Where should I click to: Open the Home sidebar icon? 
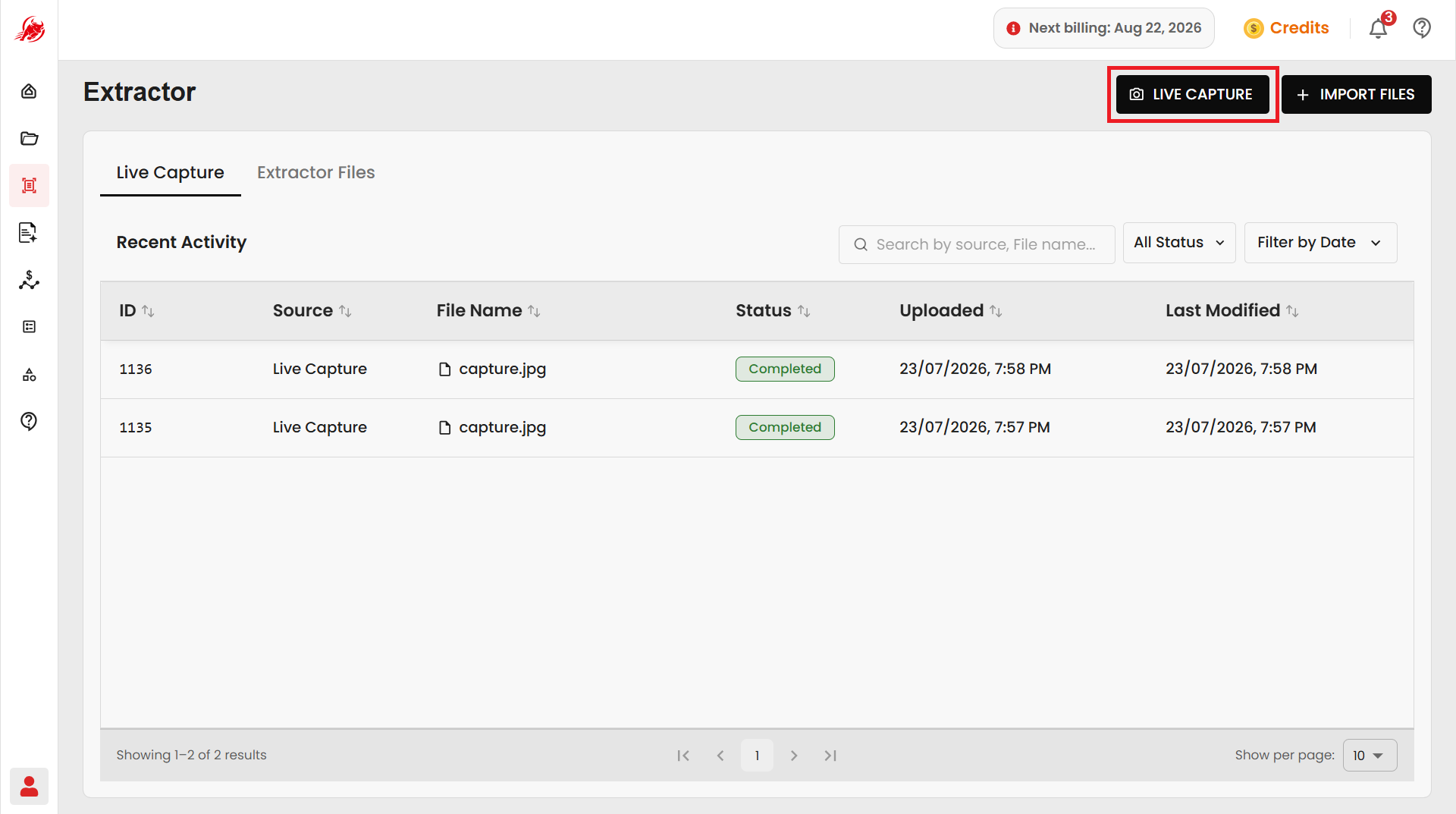pyautogui.click(x=29, y=91)
